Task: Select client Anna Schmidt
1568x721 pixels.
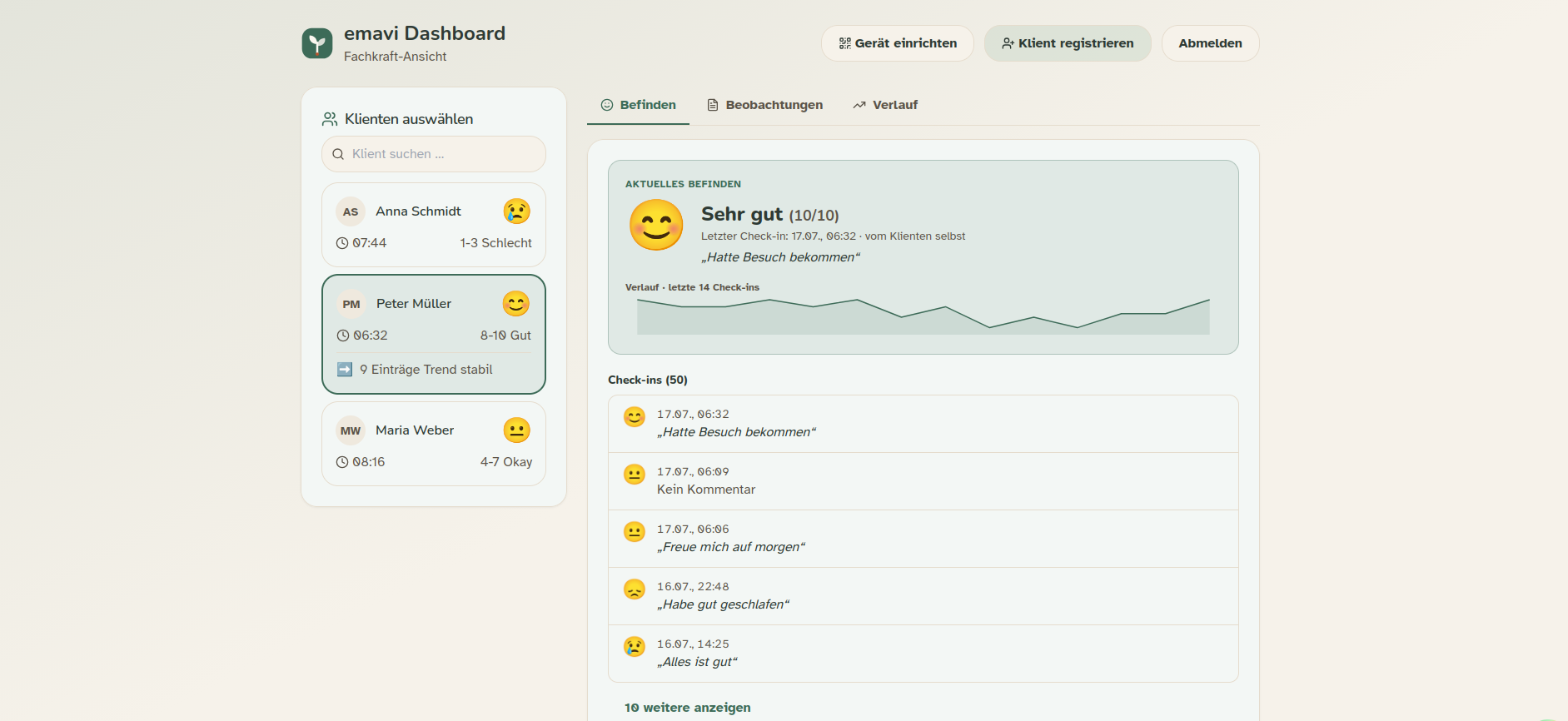Action: click(434, 225)
